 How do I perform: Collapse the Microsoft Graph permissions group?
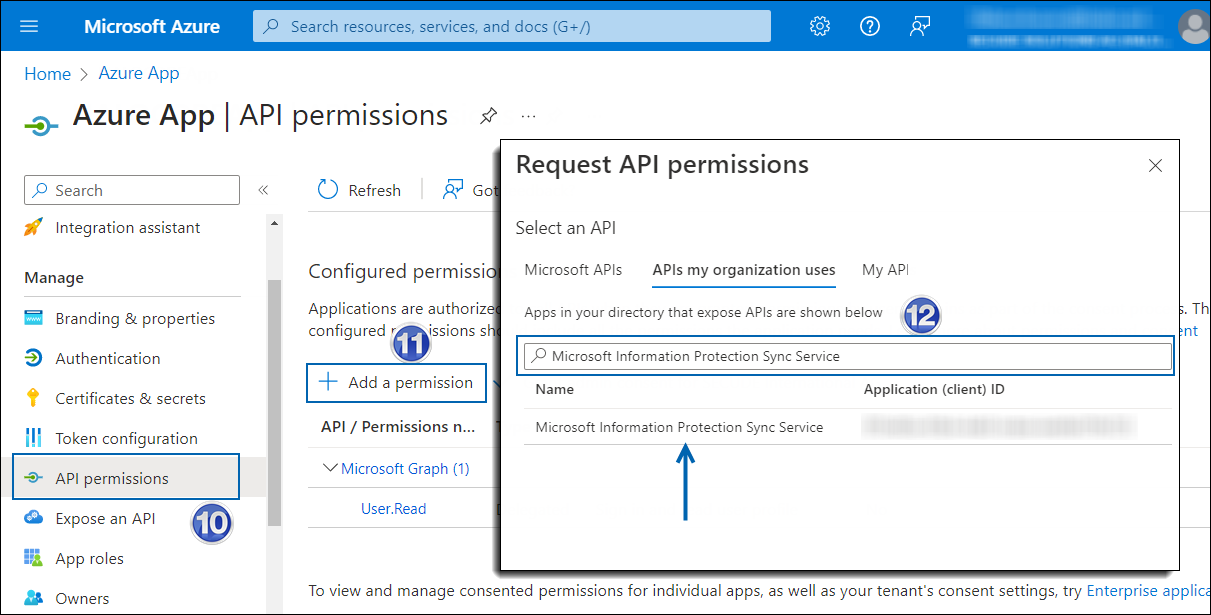pos(331,468)
